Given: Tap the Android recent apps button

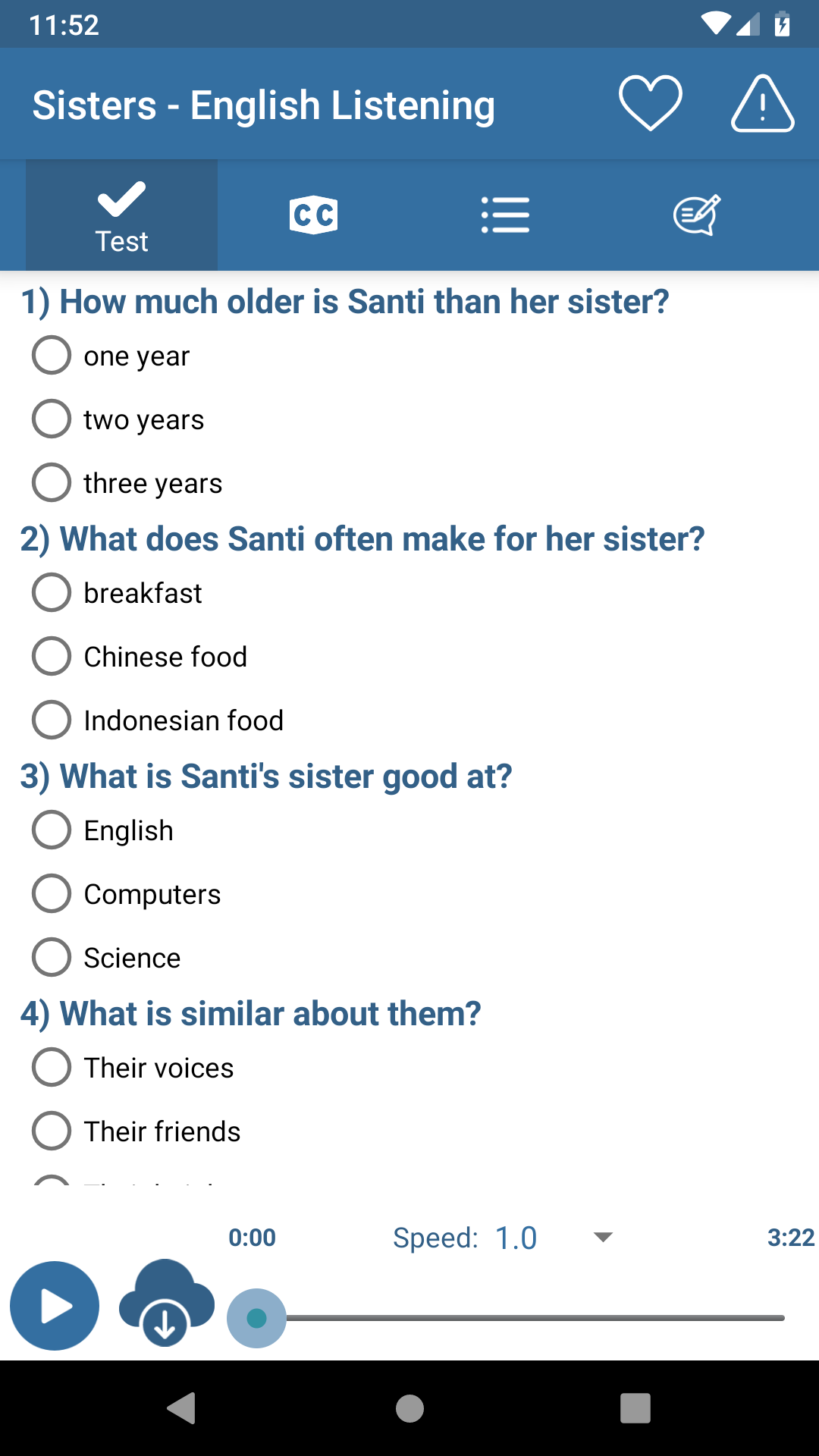Looking at the screenshot, I should click(x=635, y=1408).
